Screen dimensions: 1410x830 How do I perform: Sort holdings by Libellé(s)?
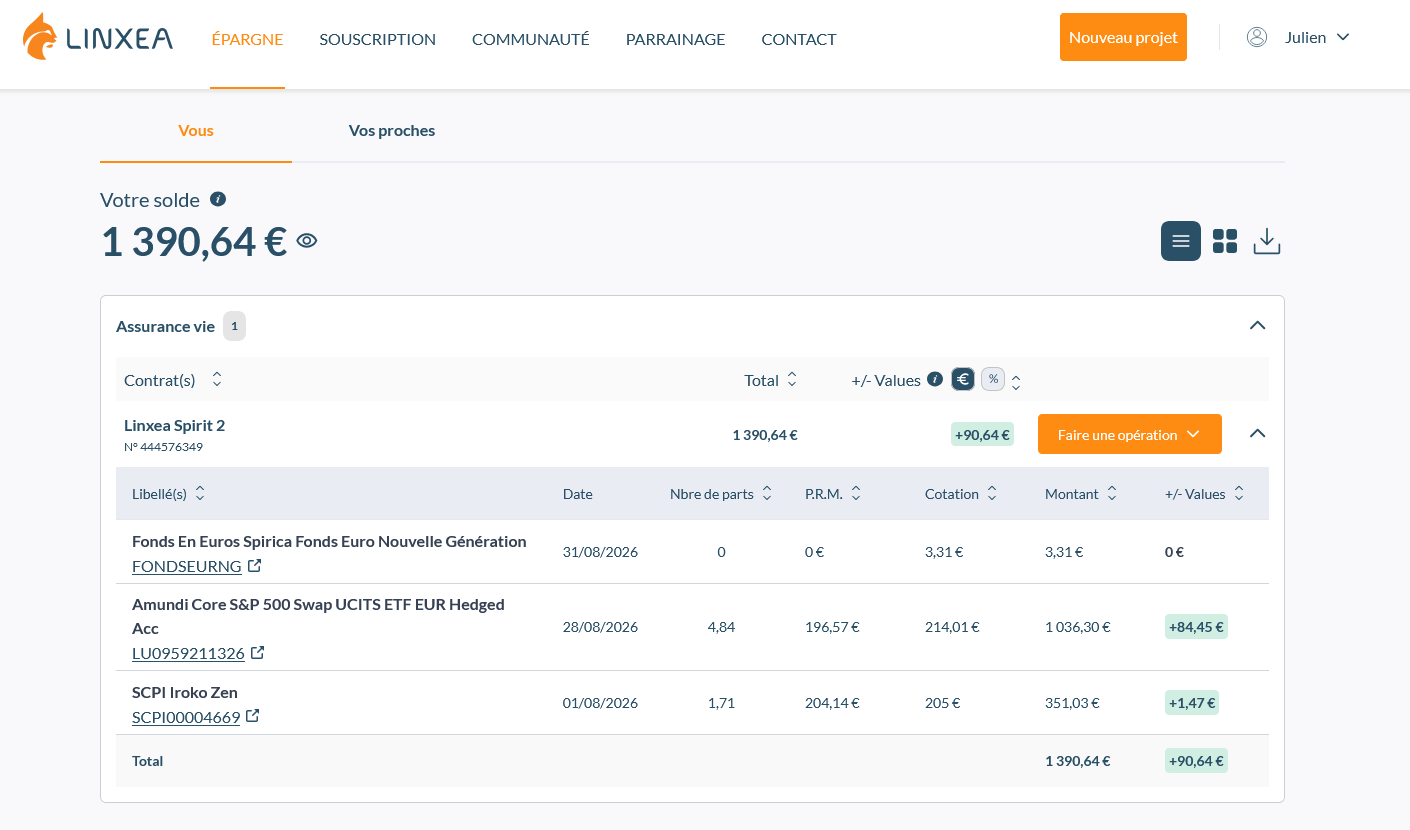point(200,493)
